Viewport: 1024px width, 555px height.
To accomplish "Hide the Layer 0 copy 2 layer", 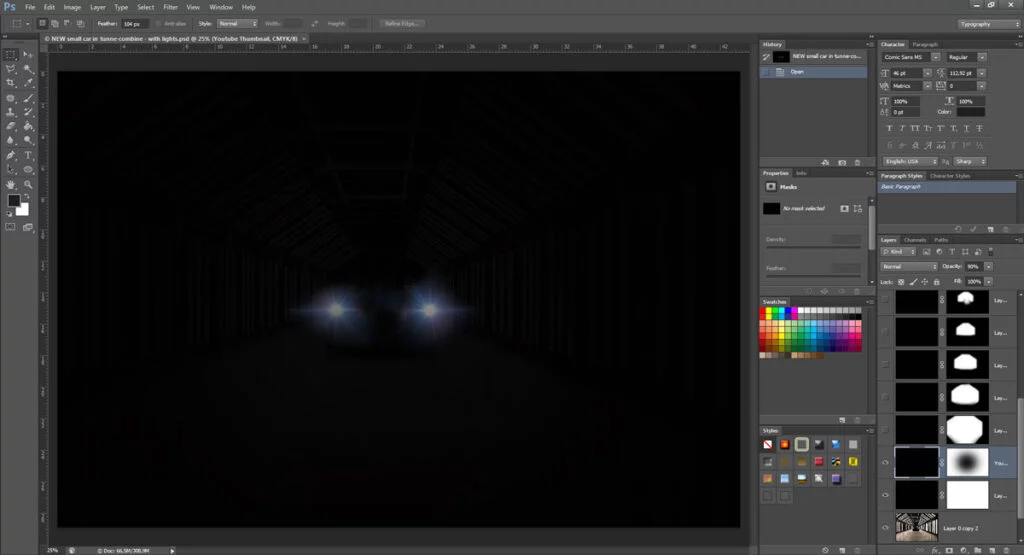I will coord(885,527).
